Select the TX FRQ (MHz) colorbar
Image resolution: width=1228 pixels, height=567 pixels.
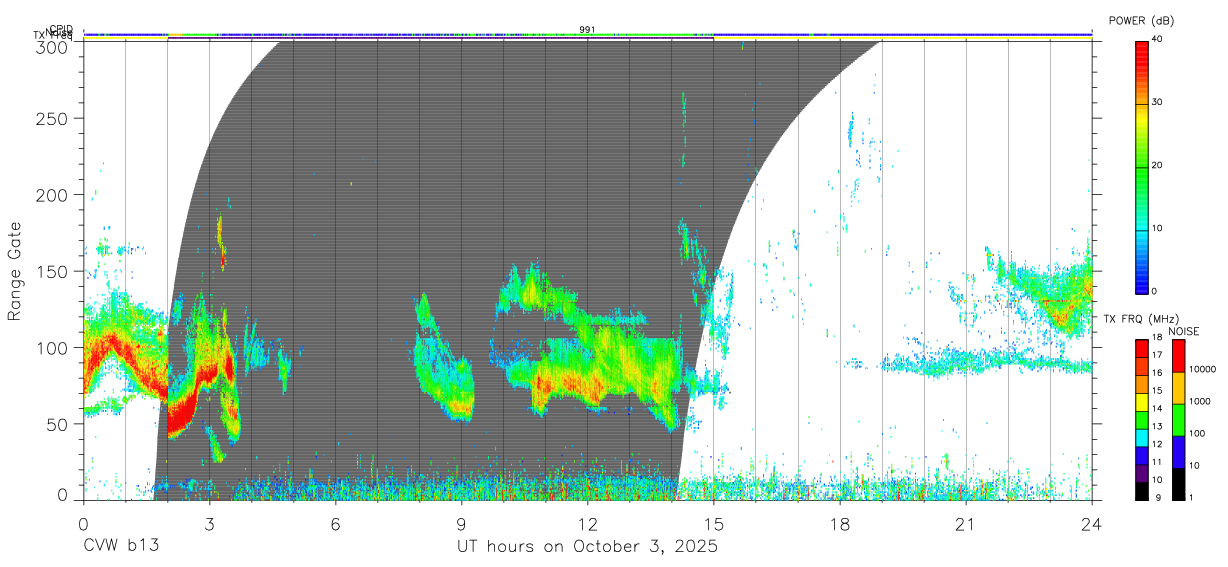tap(1142, 419)
